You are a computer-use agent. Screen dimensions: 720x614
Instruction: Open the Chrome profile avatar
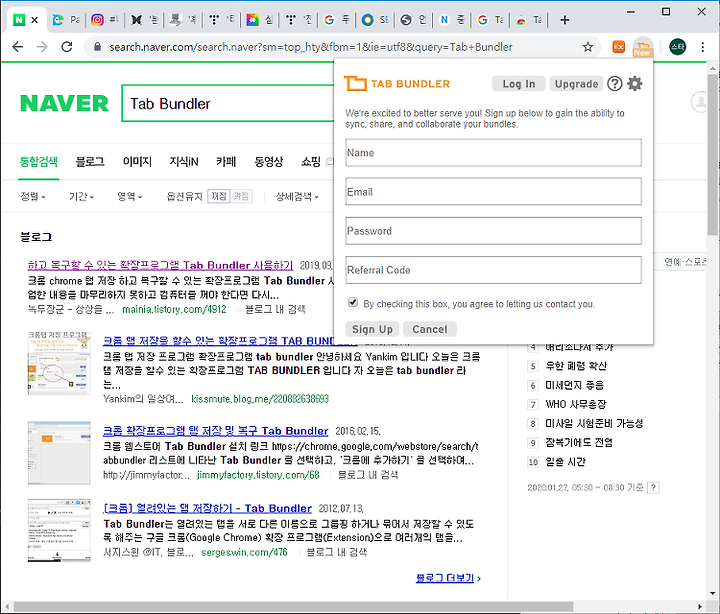pos(677,47)
